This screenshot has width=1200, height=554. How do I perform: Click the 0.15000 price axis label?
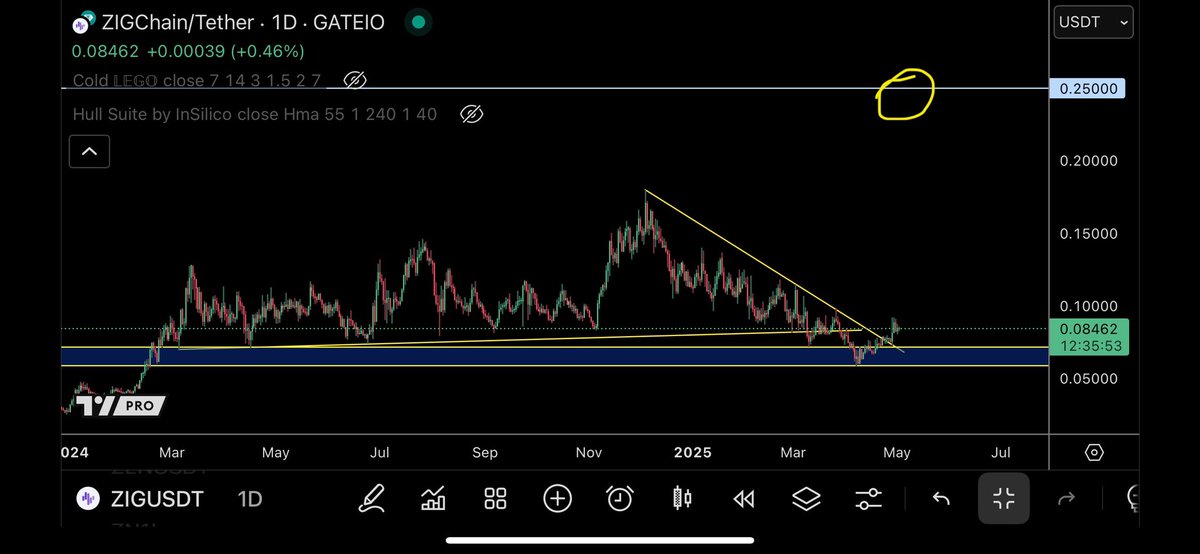tap(1090, 234)
